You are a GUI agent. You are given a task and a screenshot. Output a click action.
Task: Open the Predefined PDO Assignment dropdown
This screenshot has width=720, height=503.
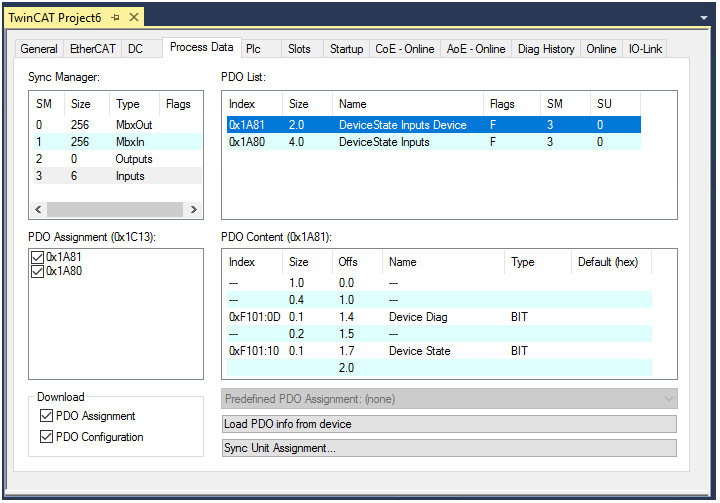[x=449, y=399]
